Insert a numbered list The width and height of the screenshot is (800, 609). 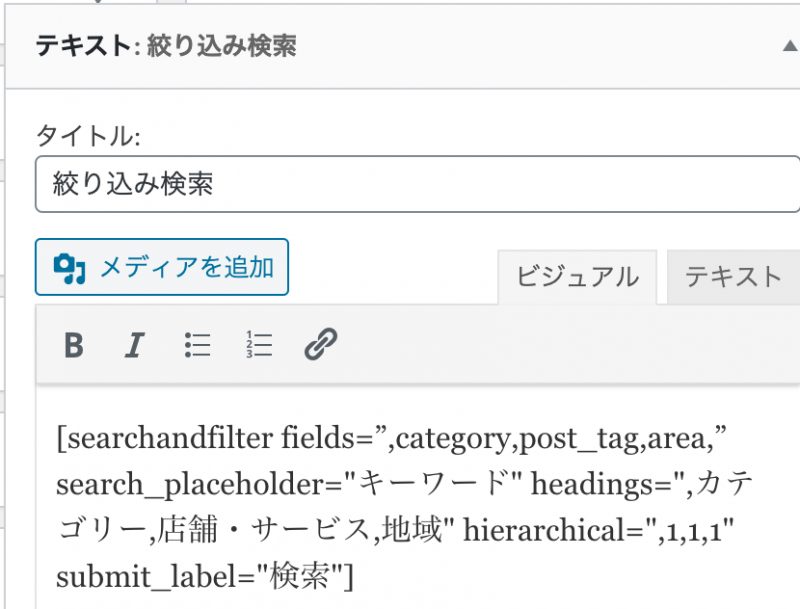(x=259, y=345)
